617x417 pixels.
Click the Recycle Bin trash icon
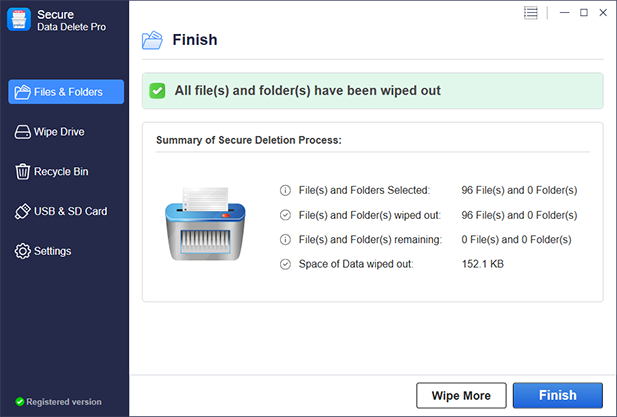[x=22, y=172]
